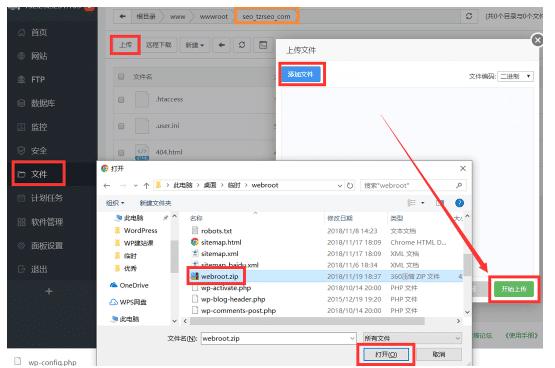
Task: Expand the 新建 dropdown
Action: click(x=194, y=45)
